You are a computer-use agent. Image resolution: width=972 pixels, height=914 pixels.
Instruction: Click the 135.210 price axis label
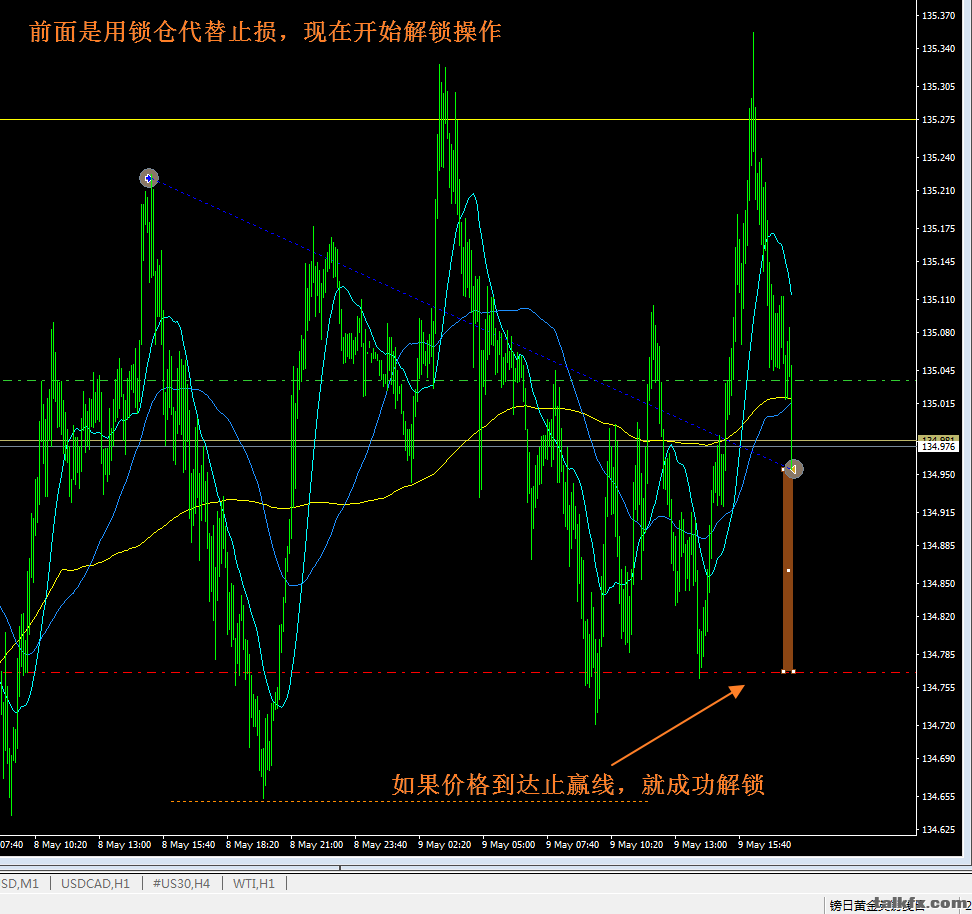pos(939,190)
